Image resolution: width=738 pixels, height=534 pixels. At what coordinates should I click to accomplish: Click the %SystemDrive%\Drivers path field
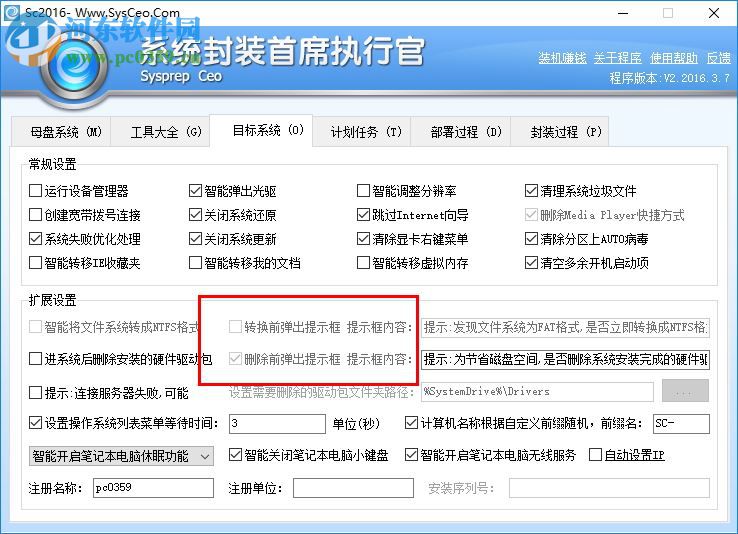coord(537,391)
